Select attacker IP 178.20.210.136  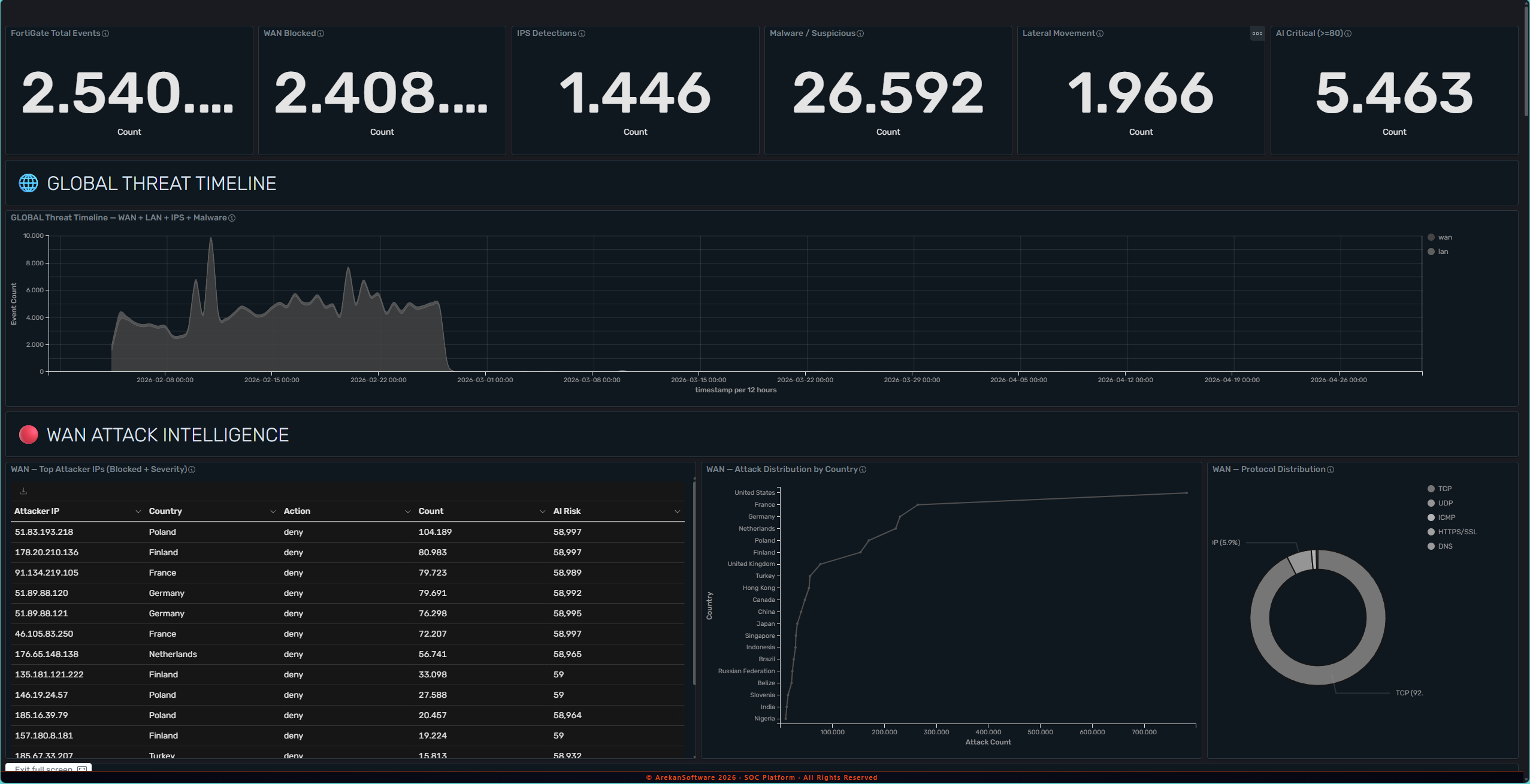click(x=47, y=552)
